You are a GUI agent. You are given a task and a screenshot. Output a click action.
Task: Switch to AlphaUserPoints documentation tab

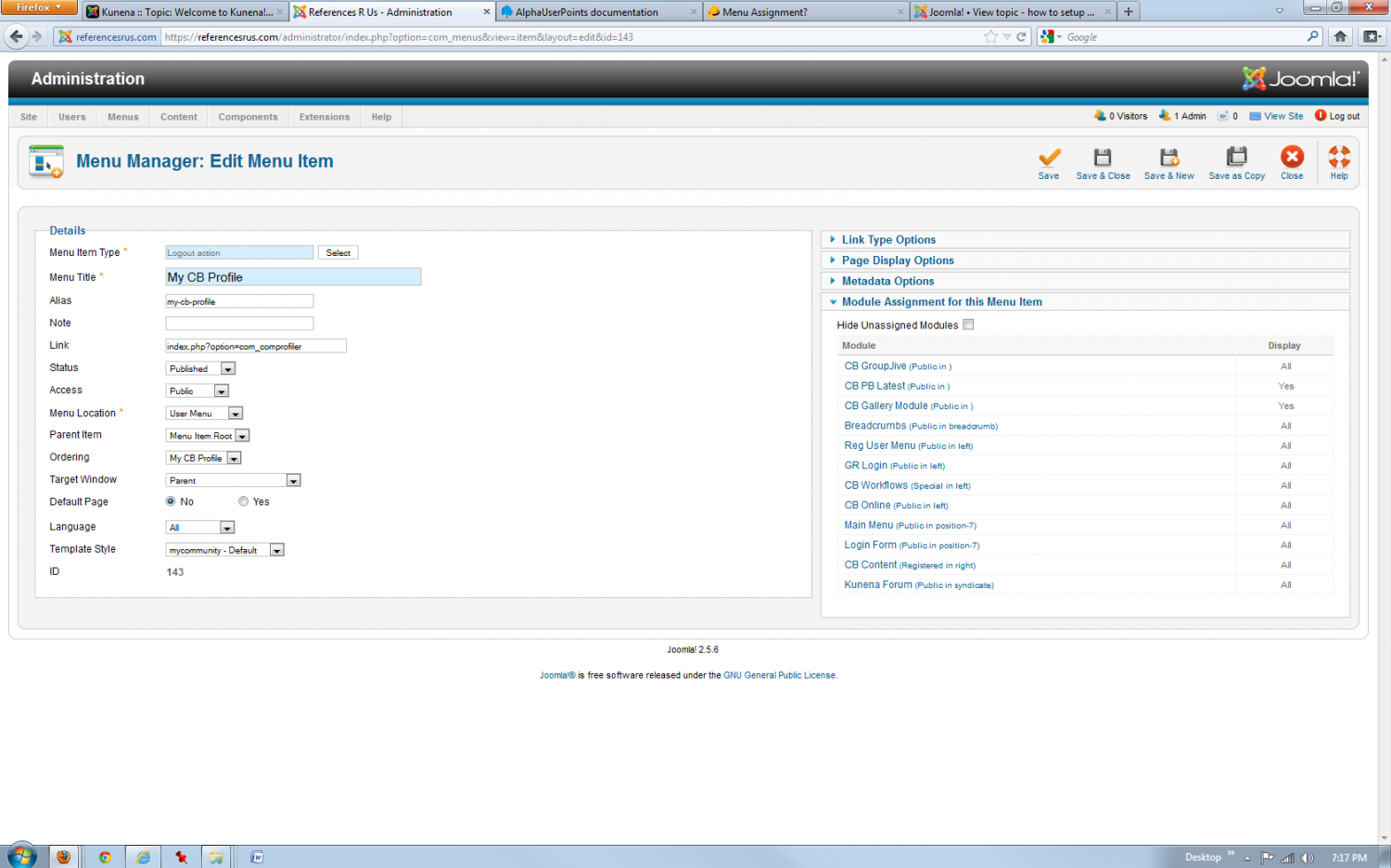point(598,12)
